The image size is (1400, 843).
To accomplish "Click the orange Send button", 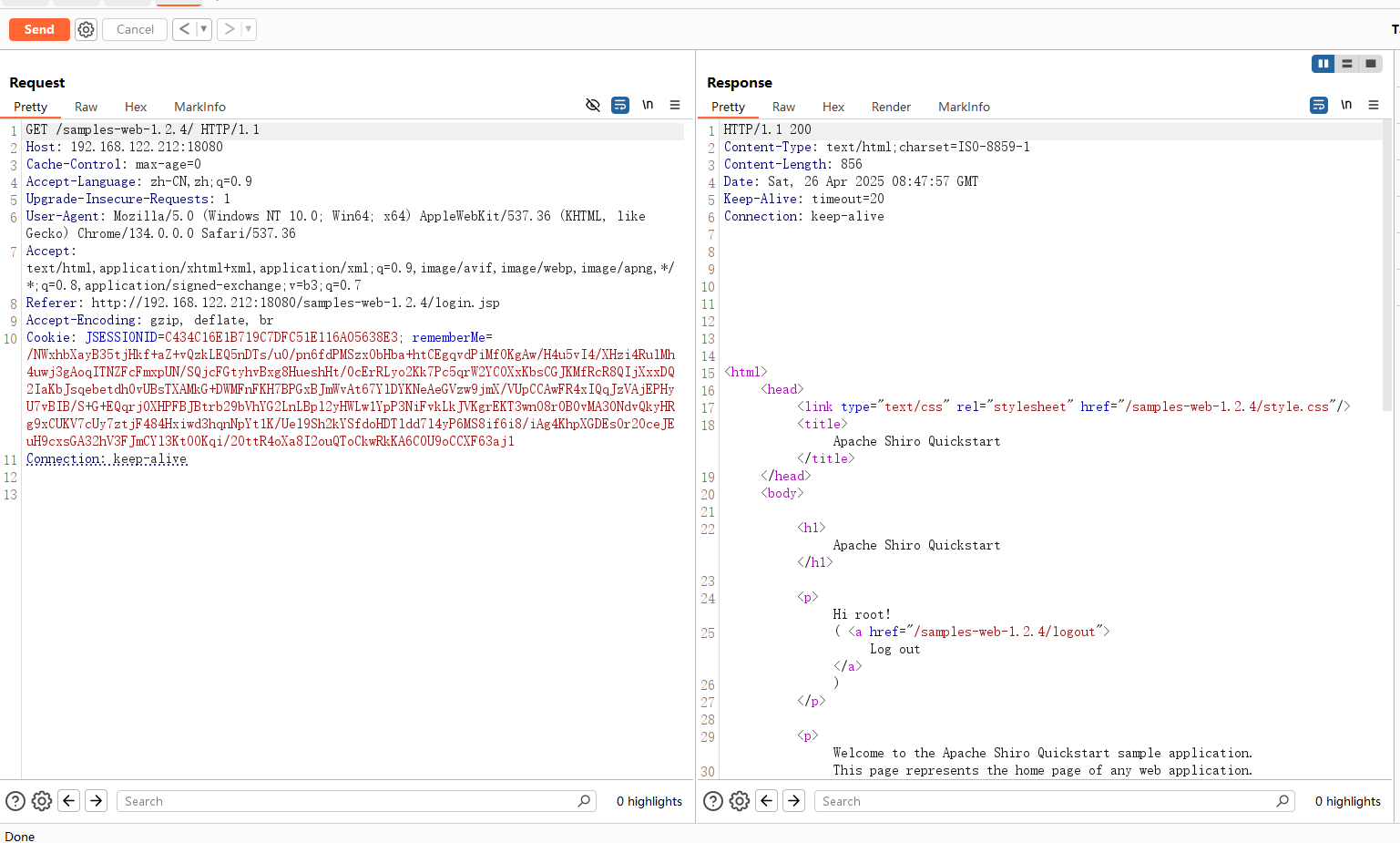I will 39,29.
